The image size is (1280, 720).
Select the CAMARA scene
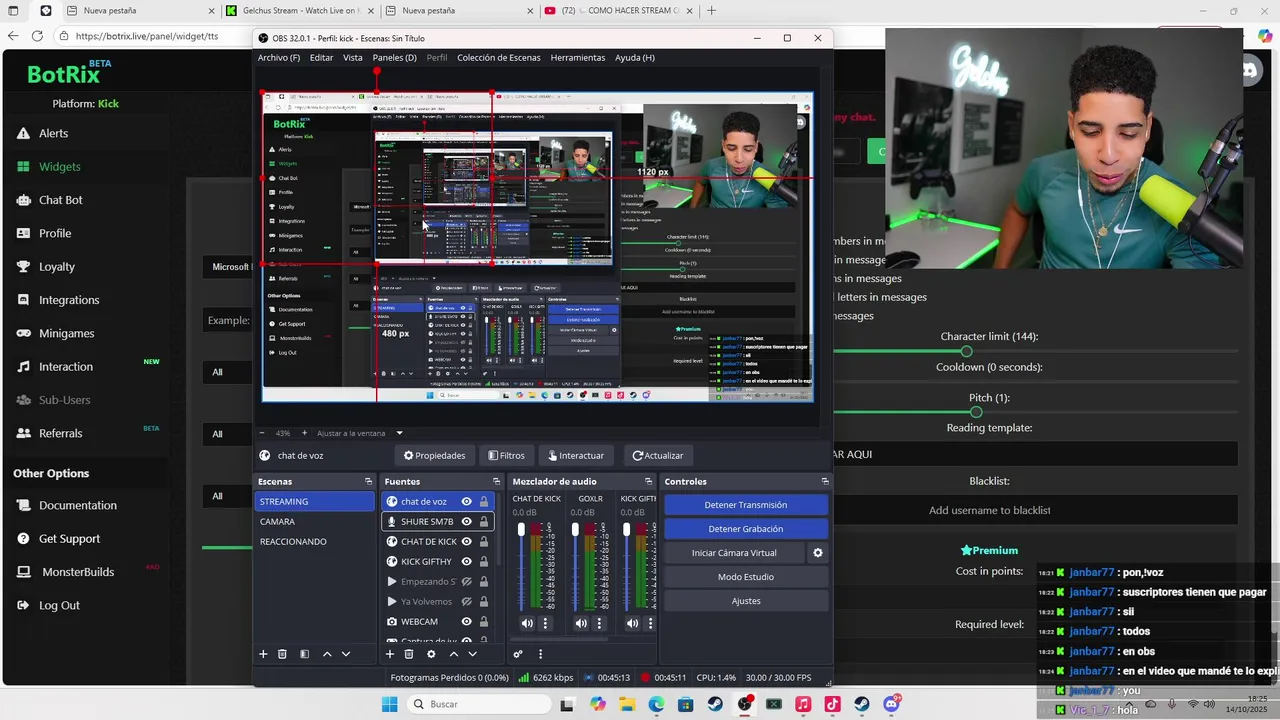(x=314, y=521)
